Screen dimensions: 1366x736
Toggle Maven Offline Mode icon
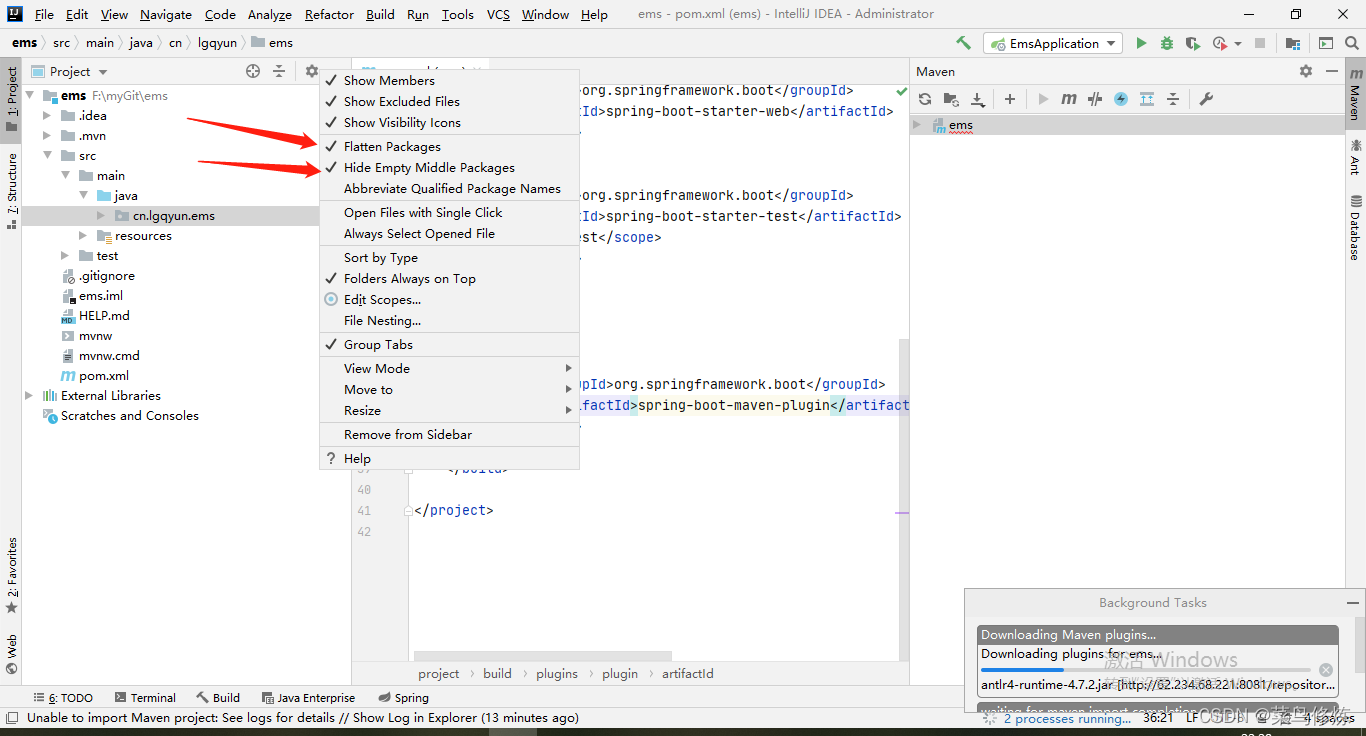pos(1095,99)
